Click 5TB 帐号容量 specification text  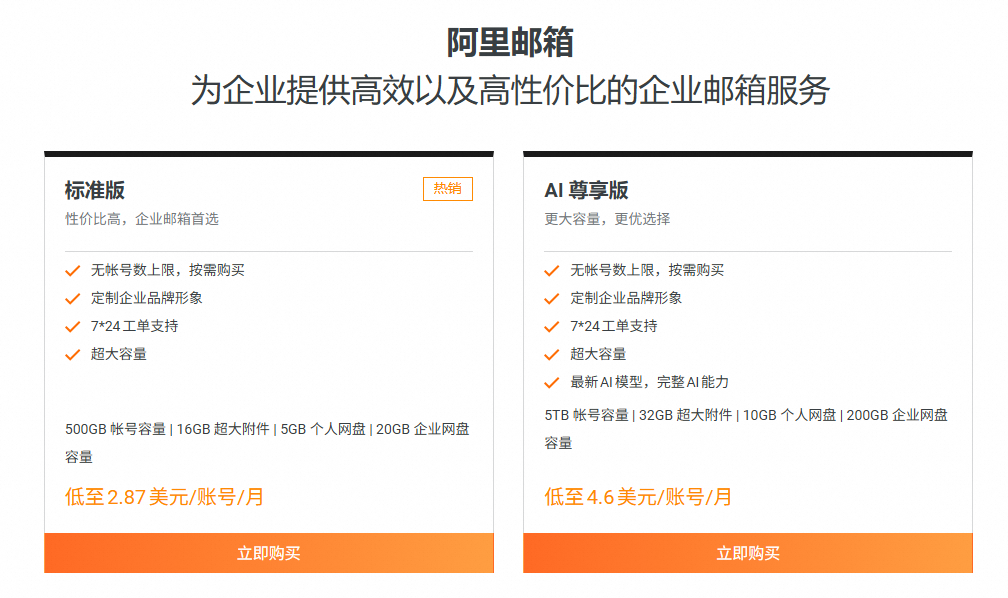586,415
